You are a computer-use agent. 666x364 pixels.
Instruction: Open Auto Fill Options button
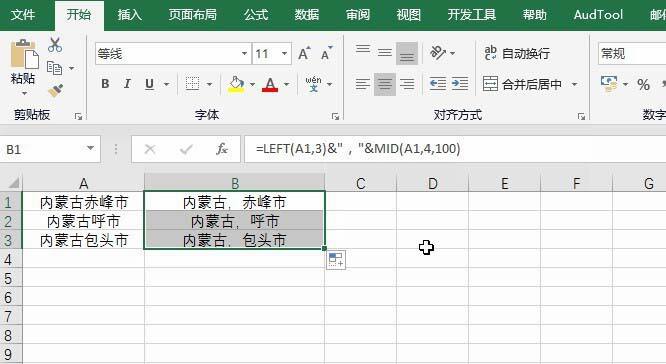[x=336, y=260]
